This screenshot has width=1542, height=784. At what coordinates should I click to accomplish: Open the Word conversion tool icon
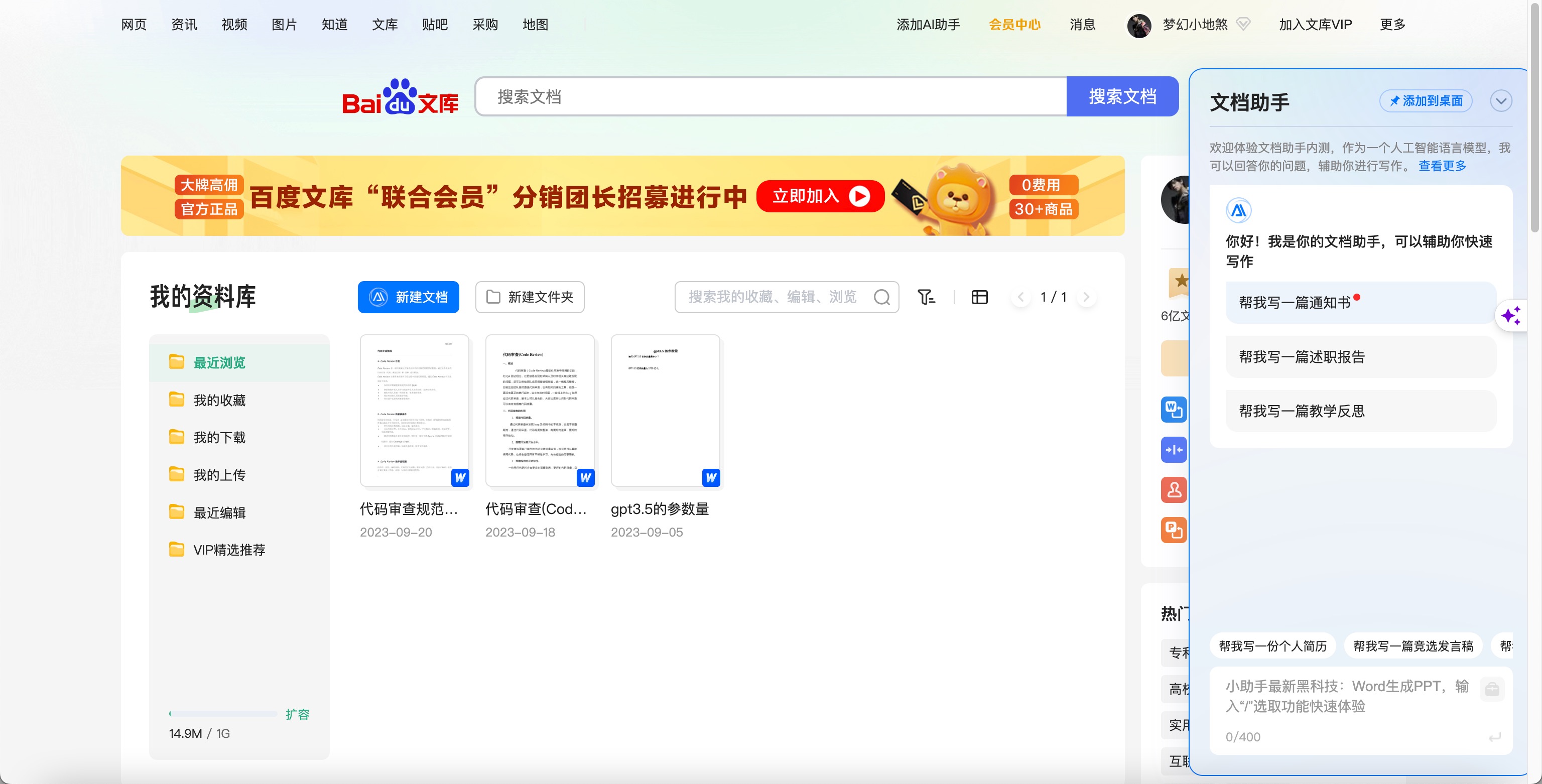(x=1173, y=410)
